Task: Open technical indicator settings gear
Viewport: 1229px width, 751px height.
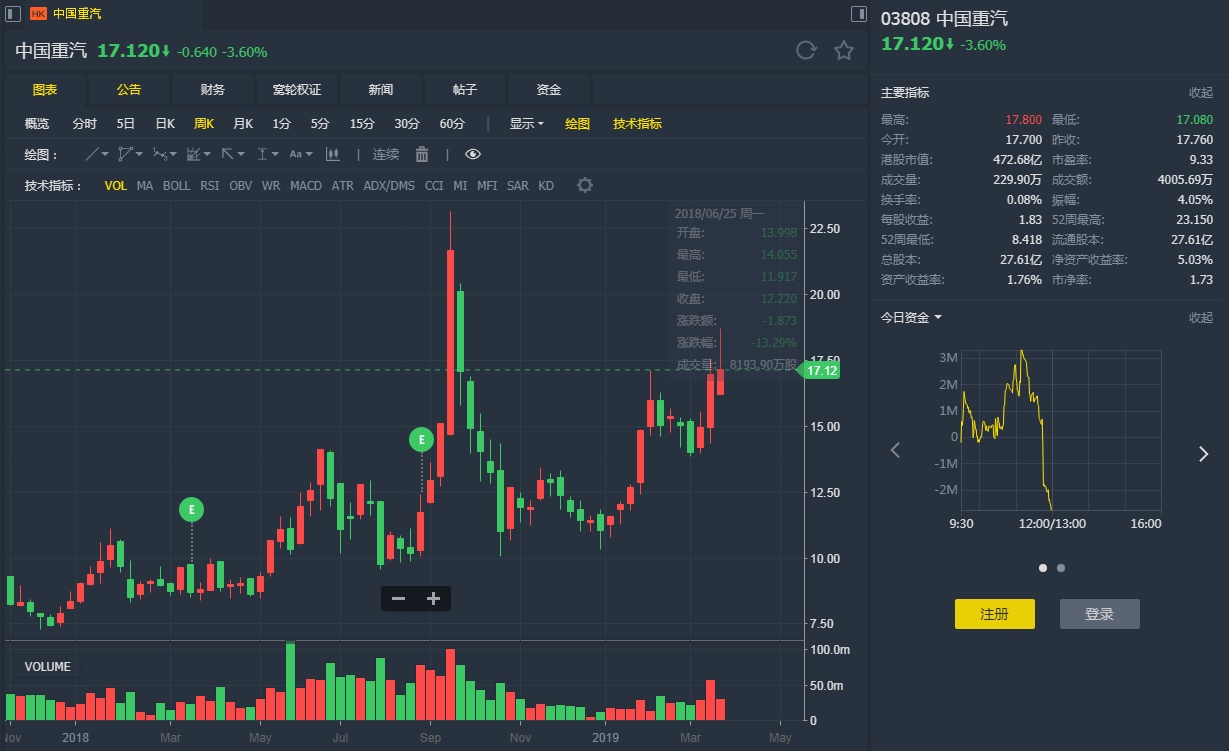Action: 585,185
